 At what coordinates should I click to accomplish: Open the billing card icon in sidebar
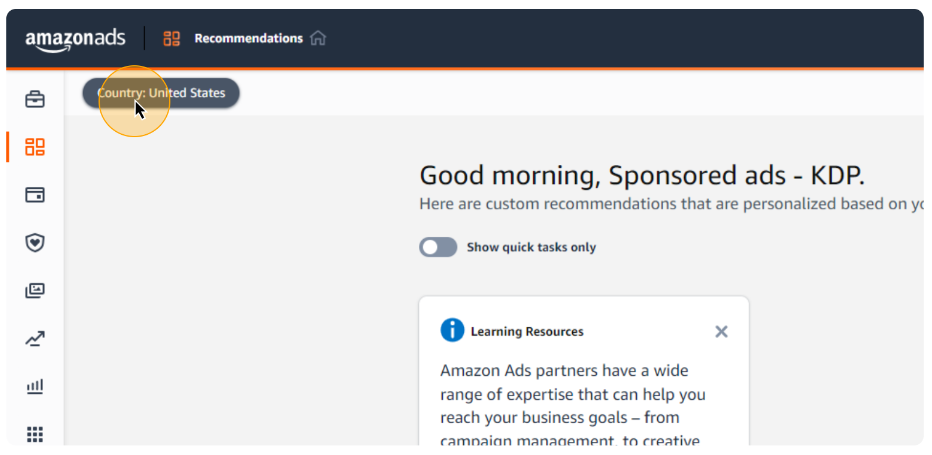(35, 195)
